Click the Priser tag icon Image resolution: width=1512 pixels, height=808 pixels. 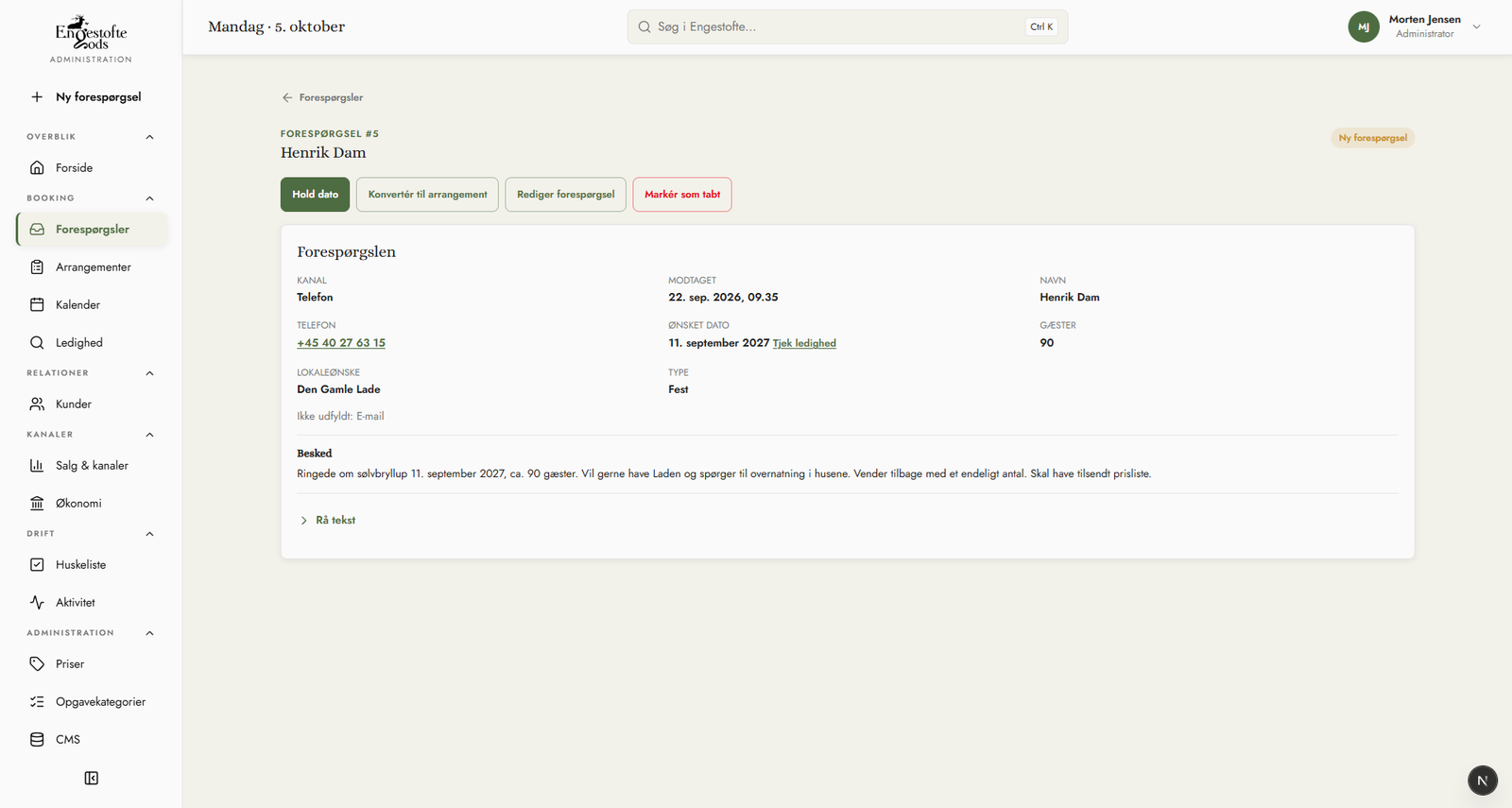pyautogui.click(x=37, y=663)
